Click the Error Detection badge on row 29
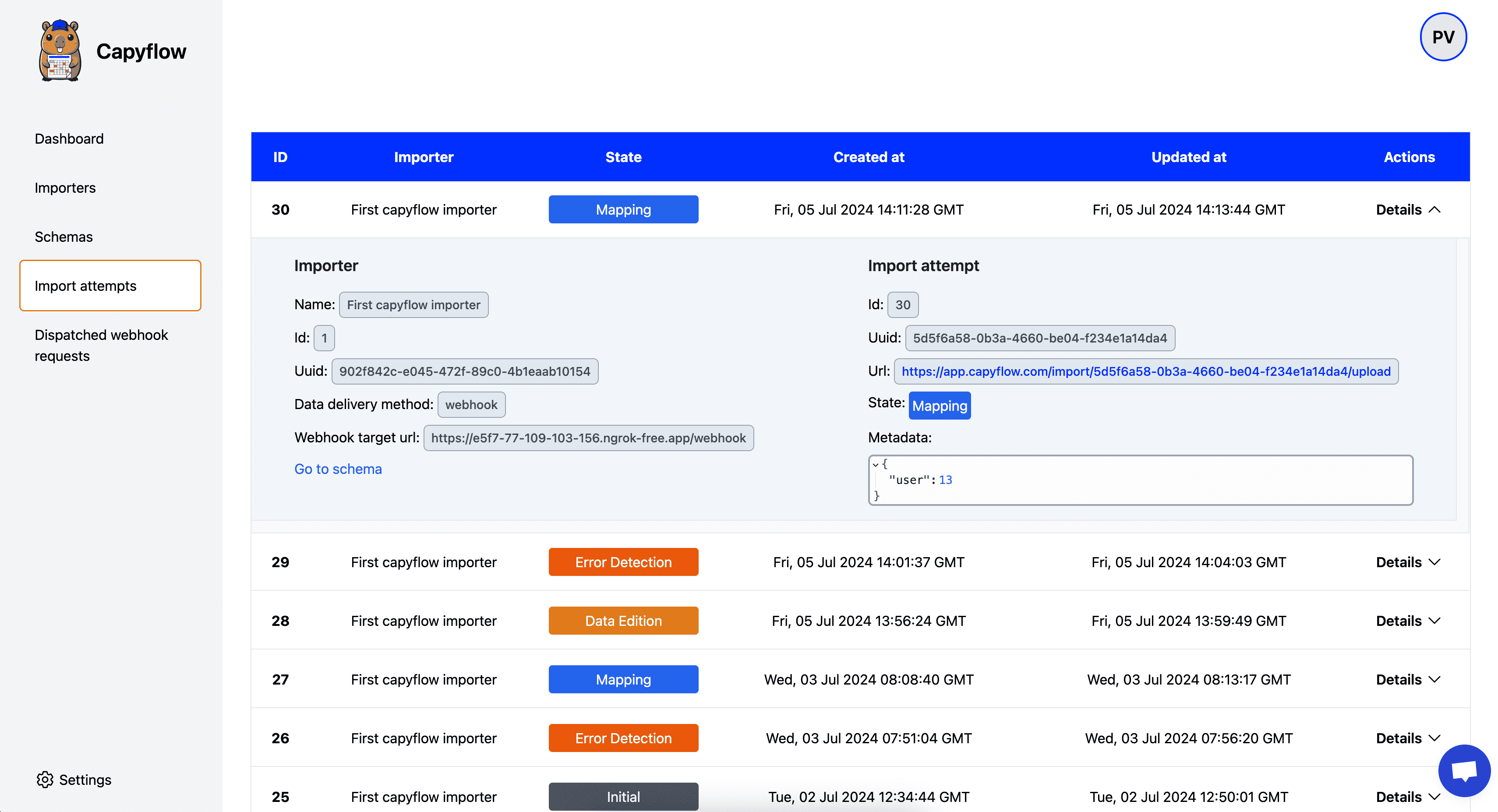 click(x=623, y=562)
